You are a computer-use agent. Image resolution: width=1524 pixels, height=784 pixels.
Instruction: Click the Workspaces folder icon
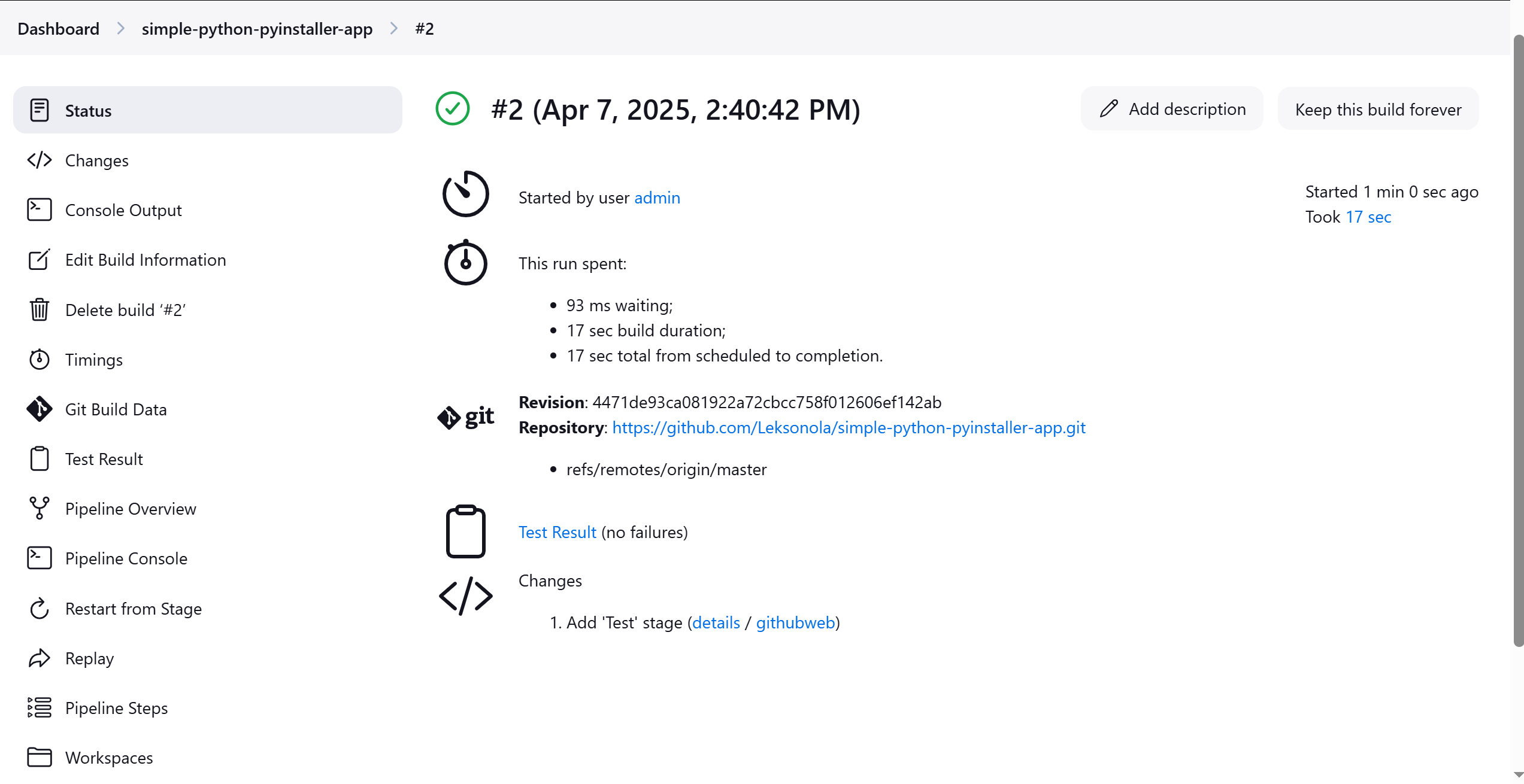point(40,757)
